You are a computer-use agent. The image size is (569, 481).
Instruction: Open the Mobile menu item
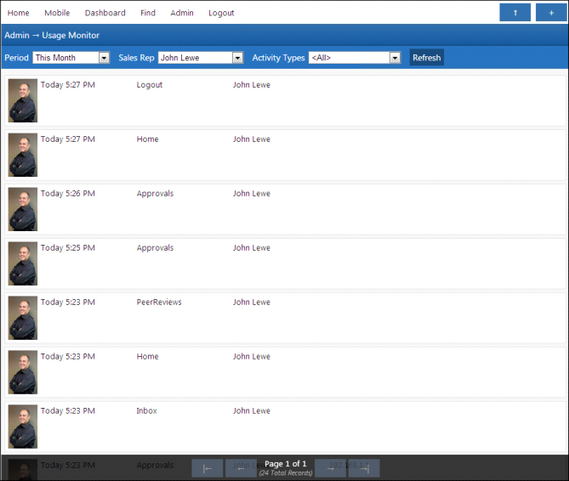[x=57, y=13]
